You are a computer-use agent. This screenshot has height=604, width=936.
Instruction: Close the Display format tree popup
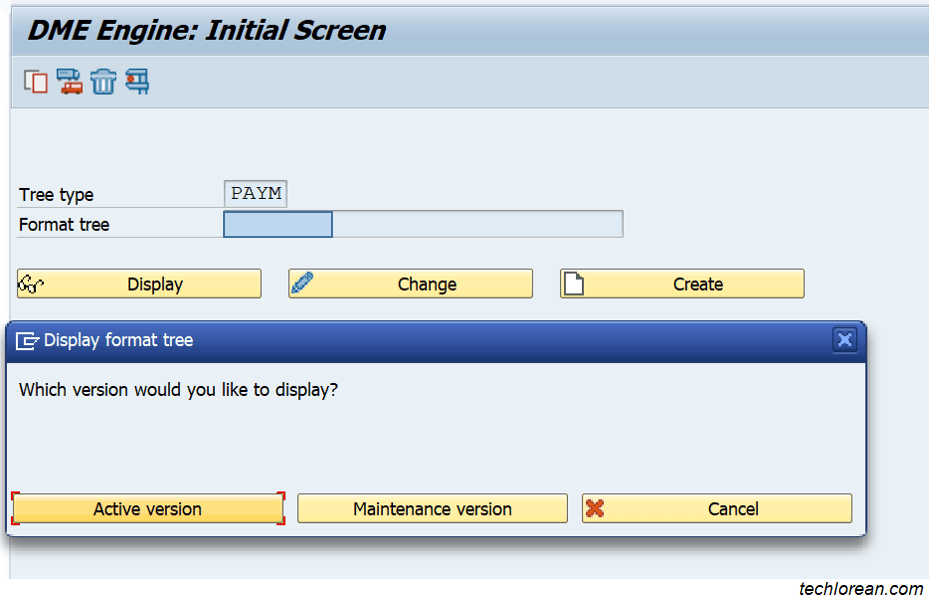[x=845, y=340]
